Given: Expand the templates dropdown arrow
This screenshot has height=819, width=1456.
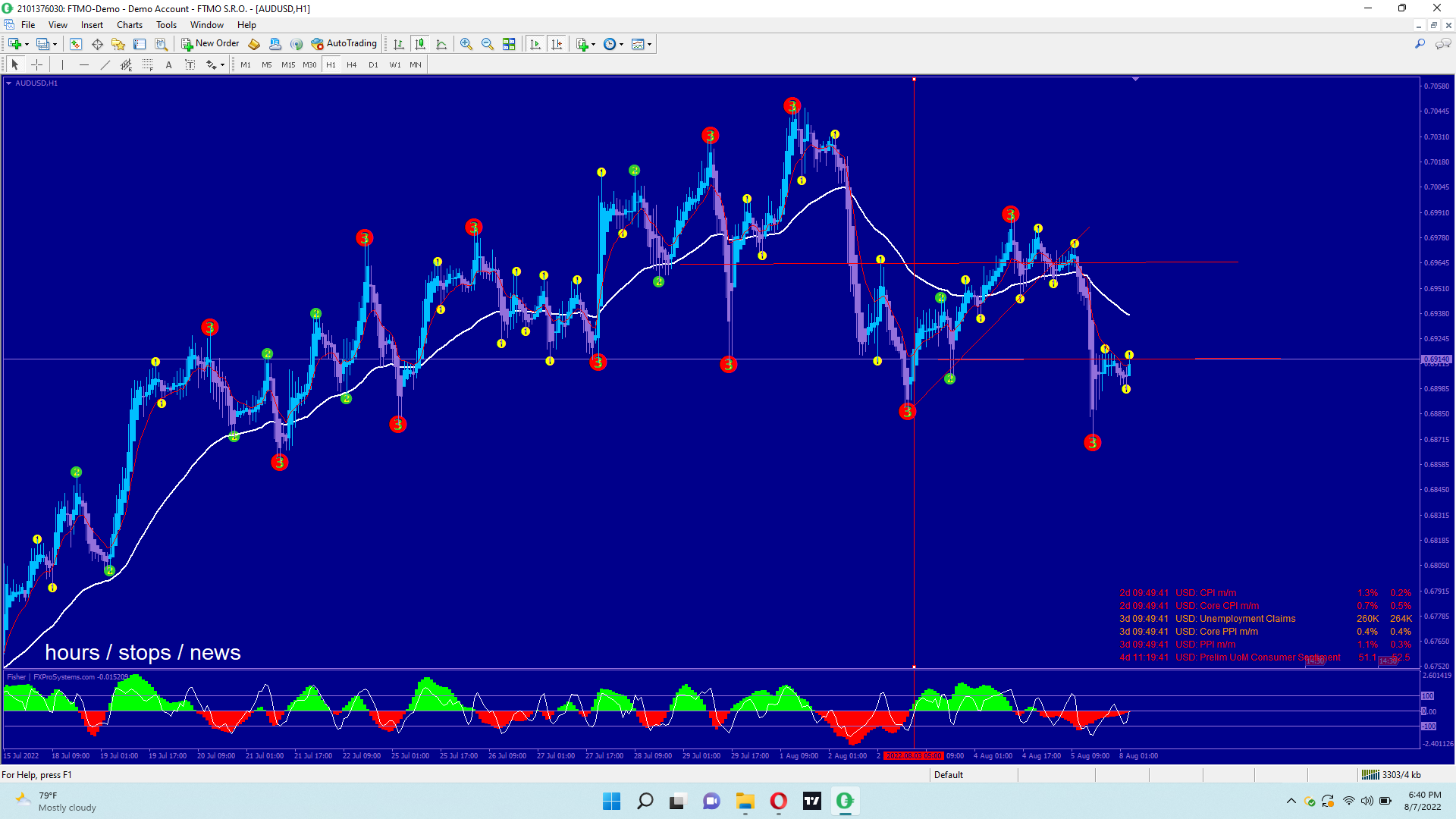Looking at the screenshot, I should click(649, 44).
